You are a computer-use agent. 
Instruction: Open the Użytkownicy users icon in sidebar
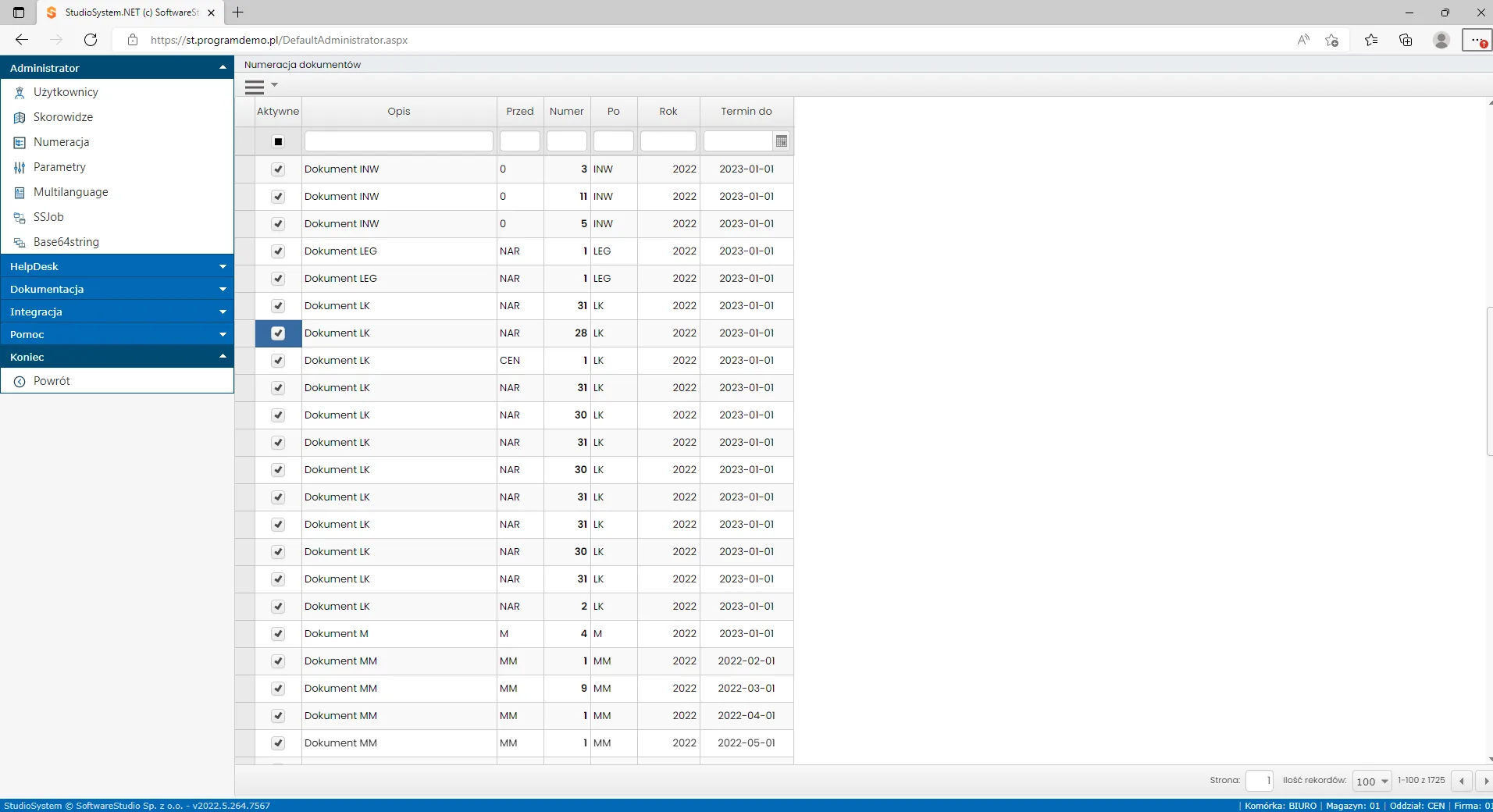tap(20, 92)
